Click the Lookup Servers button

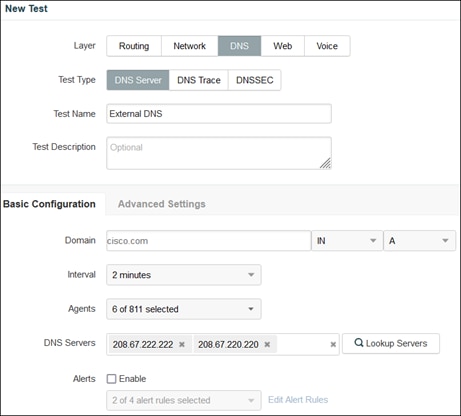tap(391, 343)
